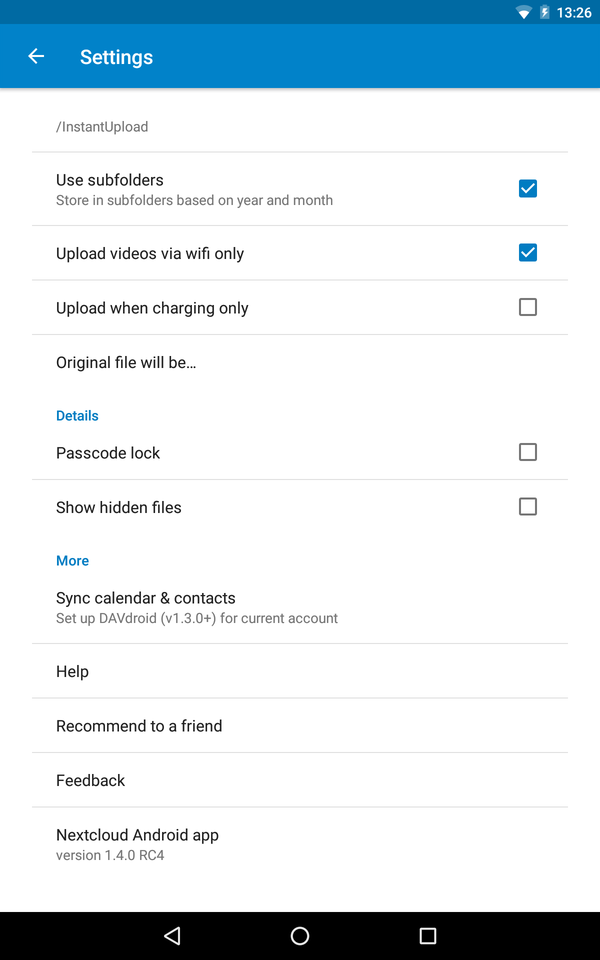Change the /InstantUpload folder path
Viewport: 600px width, 960px height.
[102, 127]
